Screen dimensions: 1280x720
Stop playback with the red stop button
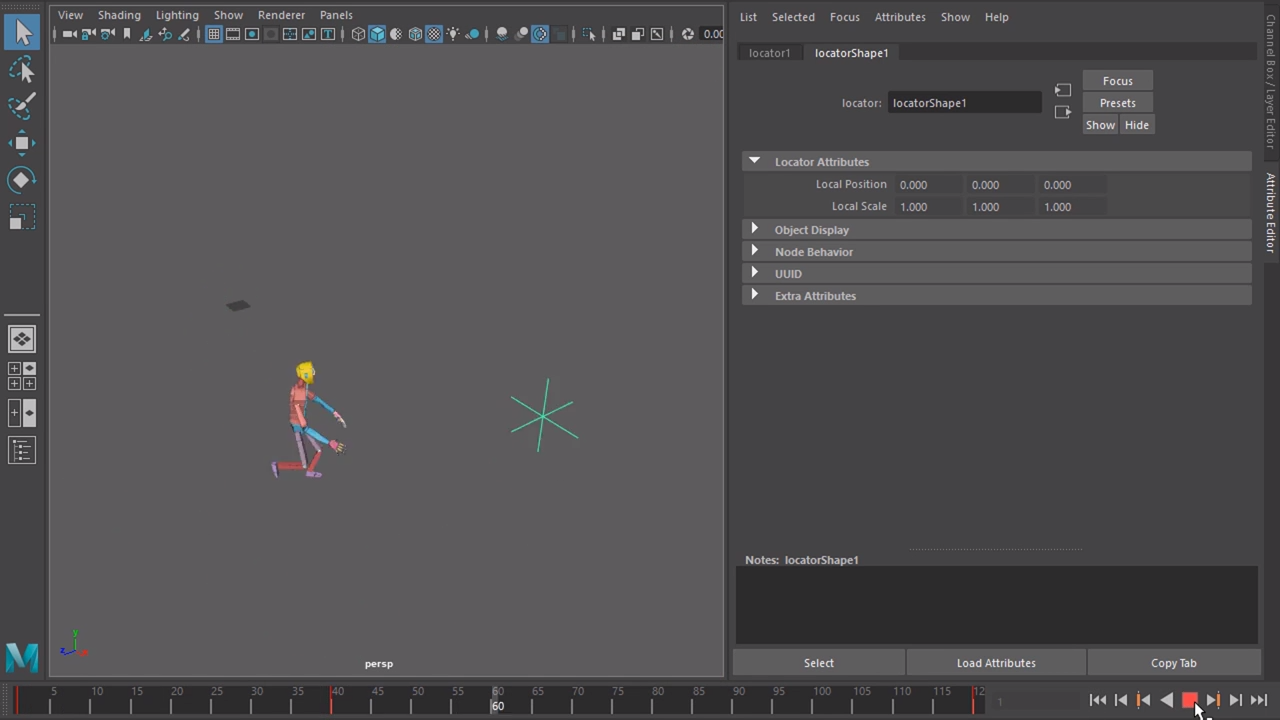coord(1190,700)
